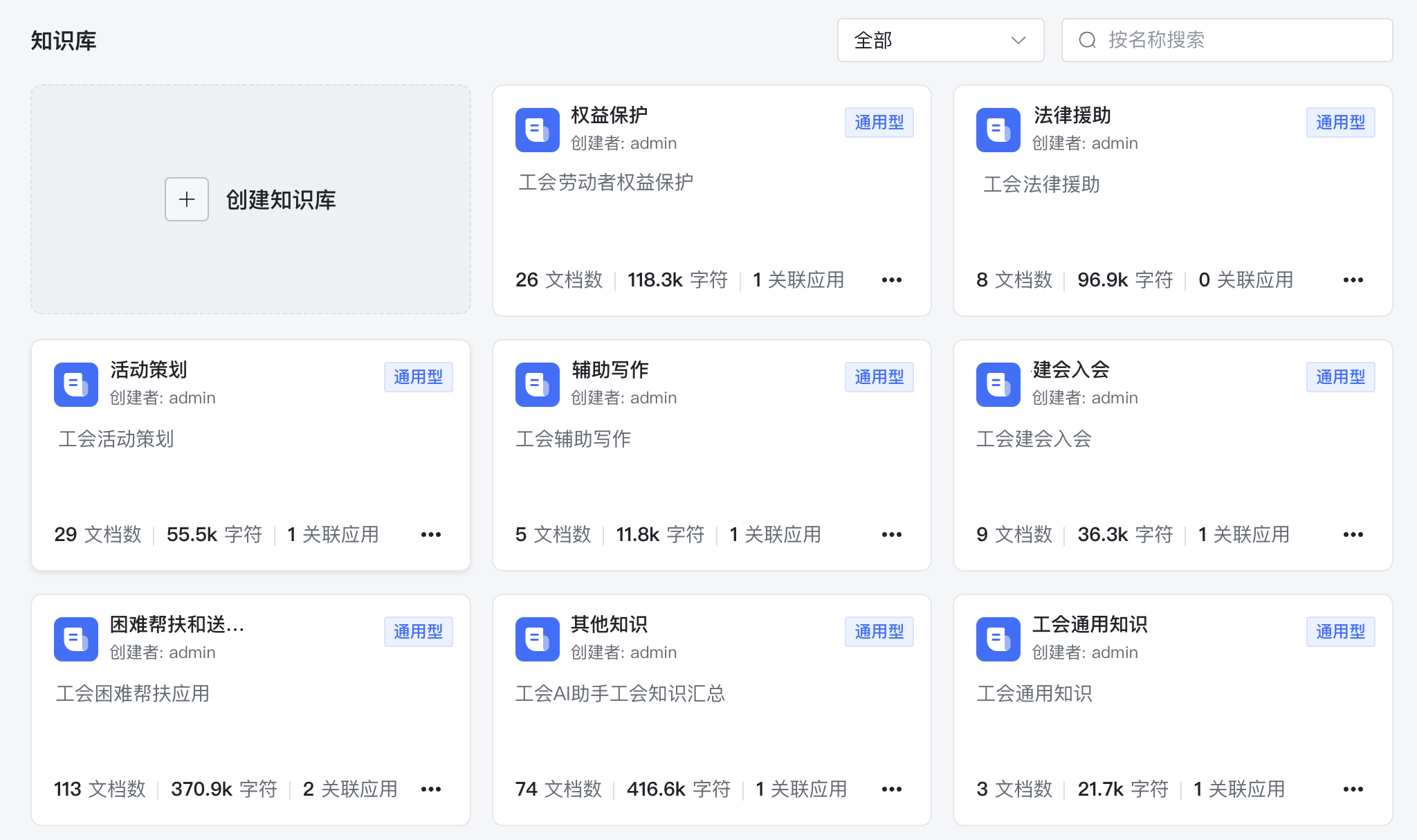This screenshot has height=840, width=1417.
Task: Click the 通用型 tag on 建会入会
Action: (1340, 377)
